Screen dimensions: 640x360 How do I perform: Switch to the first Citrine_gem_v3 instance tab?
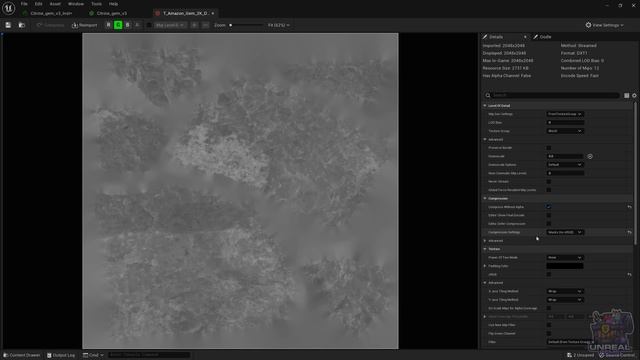[51, 13]
